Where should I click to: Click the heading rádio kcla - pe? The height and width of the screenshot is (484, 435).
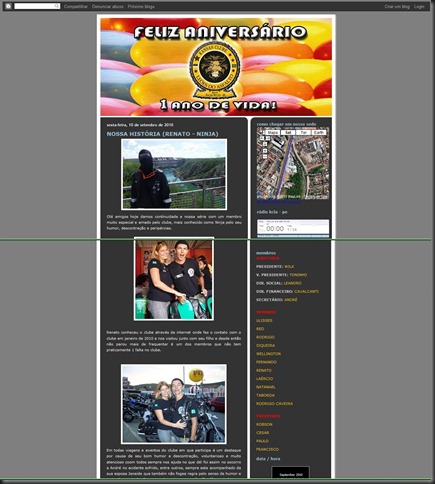[272, 212]
